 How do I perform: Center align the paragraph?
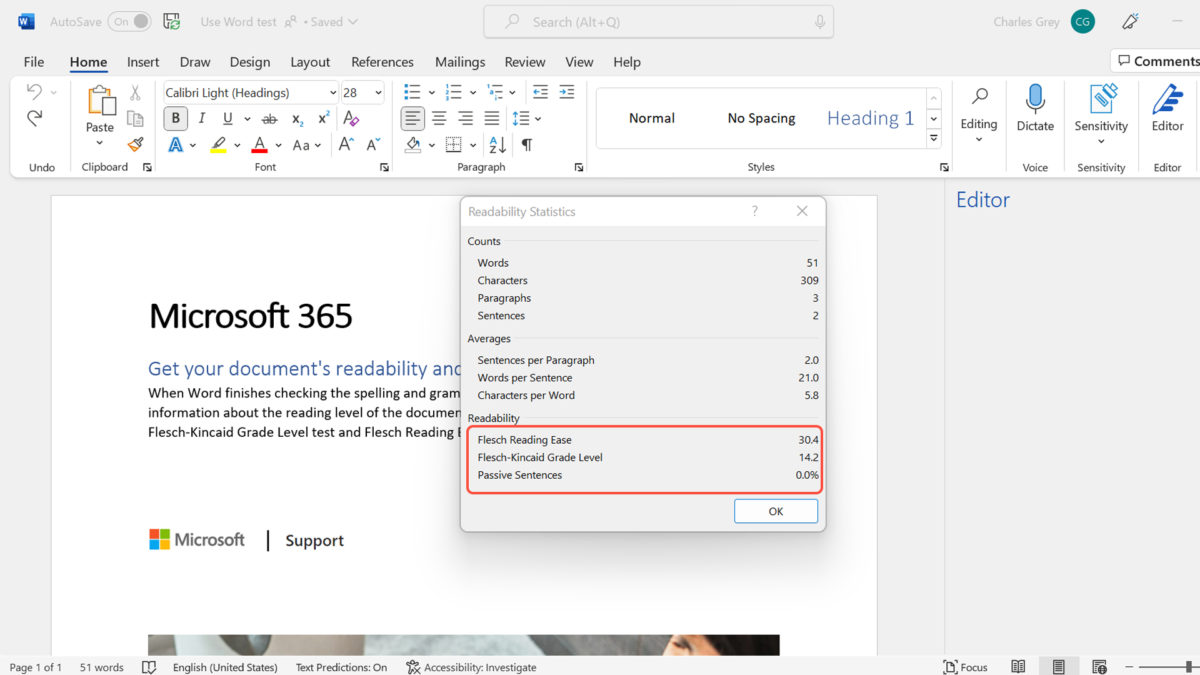pyautogui.click(x=439, y=118)
